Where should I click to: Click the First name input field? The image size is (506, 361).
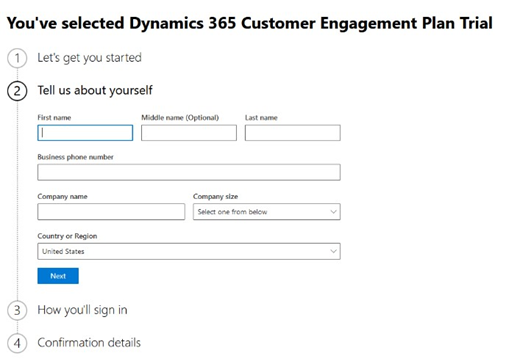(85, 133)
